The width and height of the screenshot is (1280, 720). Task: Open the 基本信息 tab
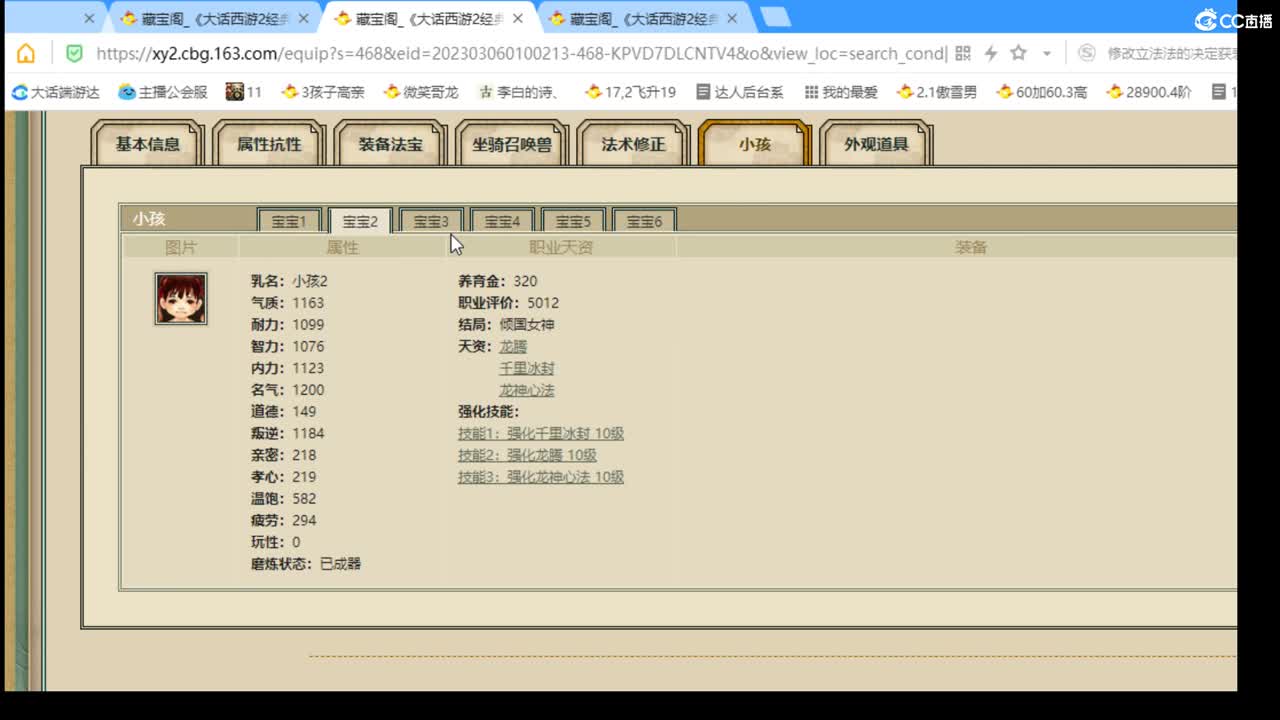[x=148, y=144]
